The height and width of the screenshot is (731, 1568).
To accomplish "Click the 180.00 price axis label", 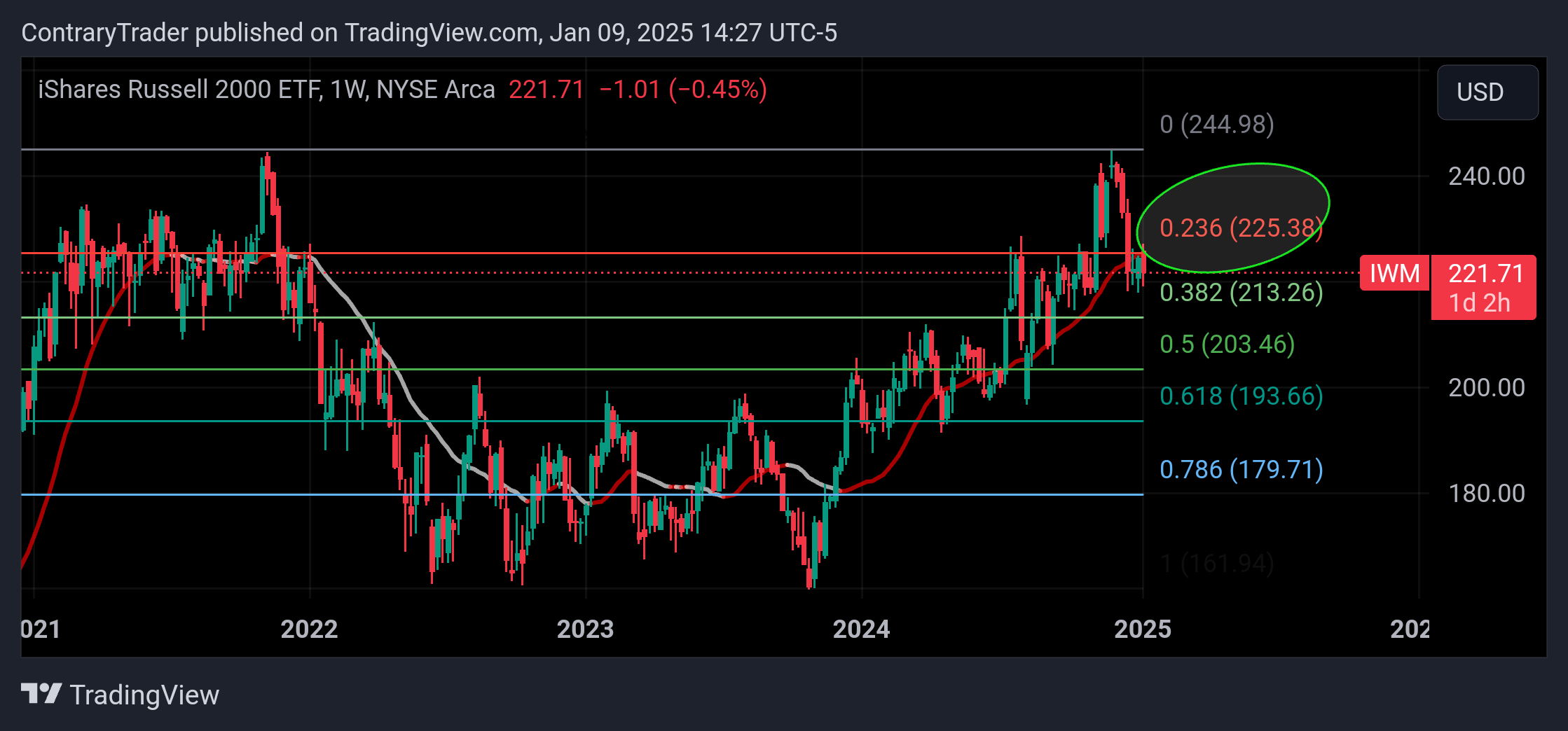I will 1486,494.
